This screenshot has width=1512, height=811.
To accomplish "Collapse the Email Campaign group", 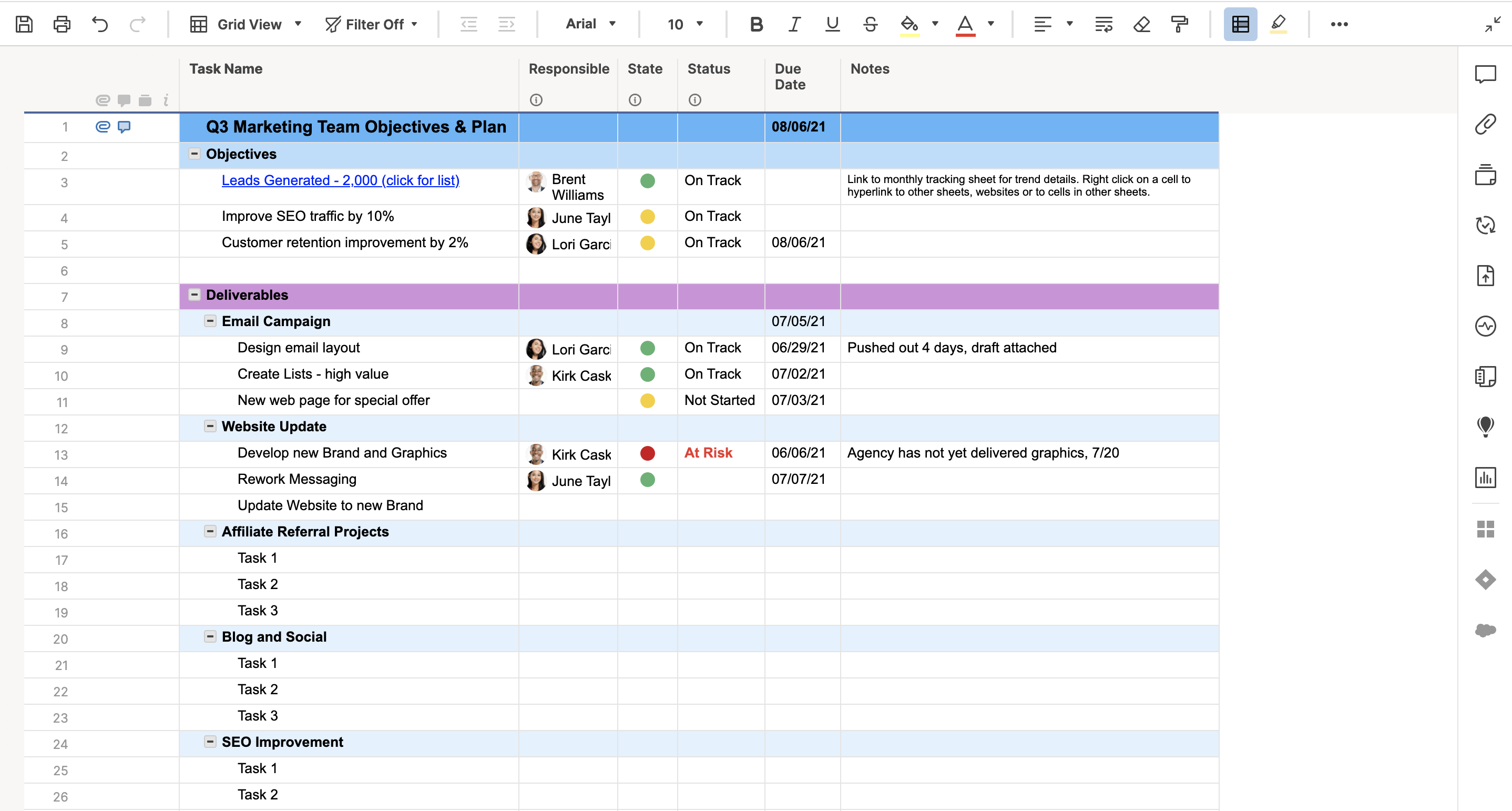I will point(210,321).
